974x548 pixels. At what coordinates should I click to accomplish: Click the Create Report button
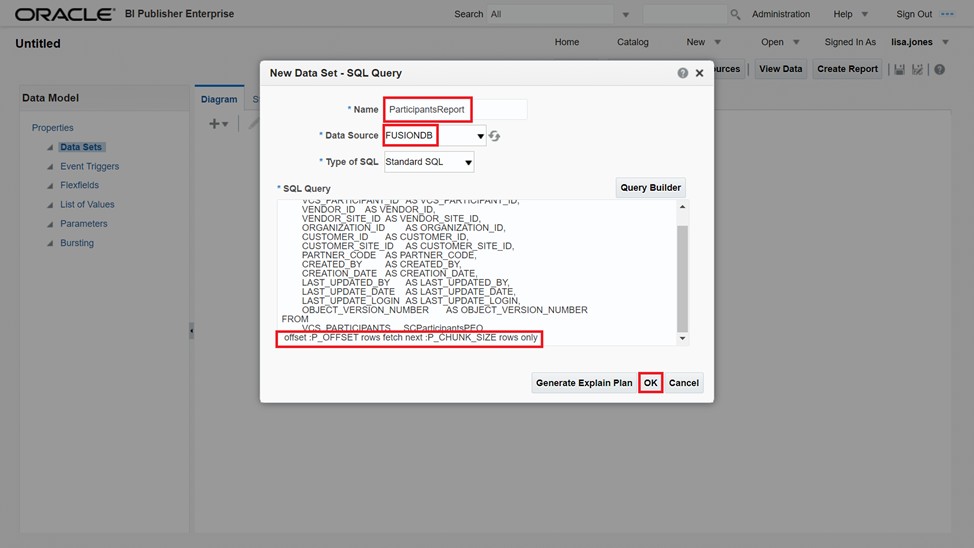pyautogui.click(x=847, y=69)
